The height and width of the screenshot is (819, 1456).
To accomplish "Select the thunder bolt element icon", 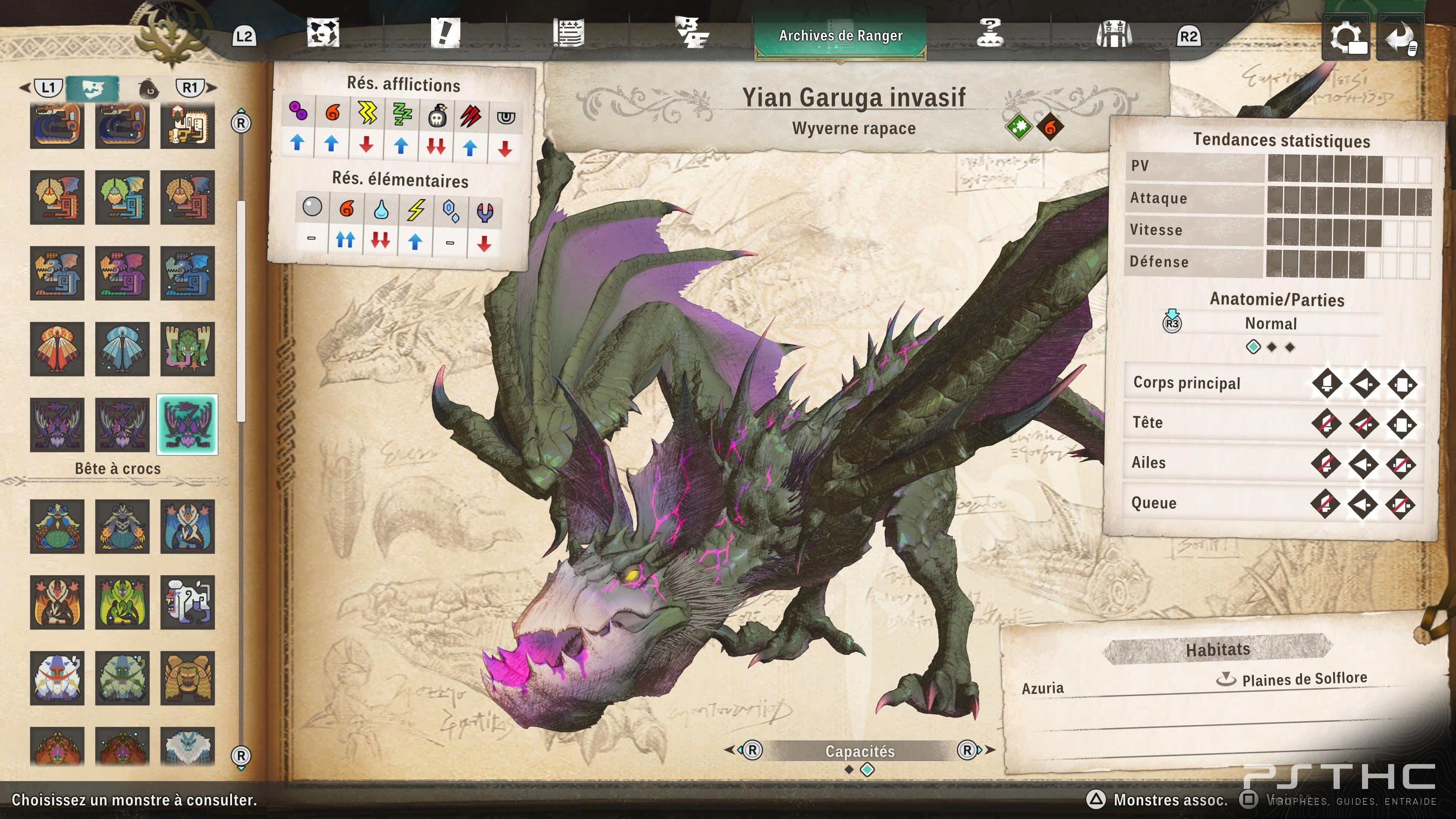I will (416, 210).
